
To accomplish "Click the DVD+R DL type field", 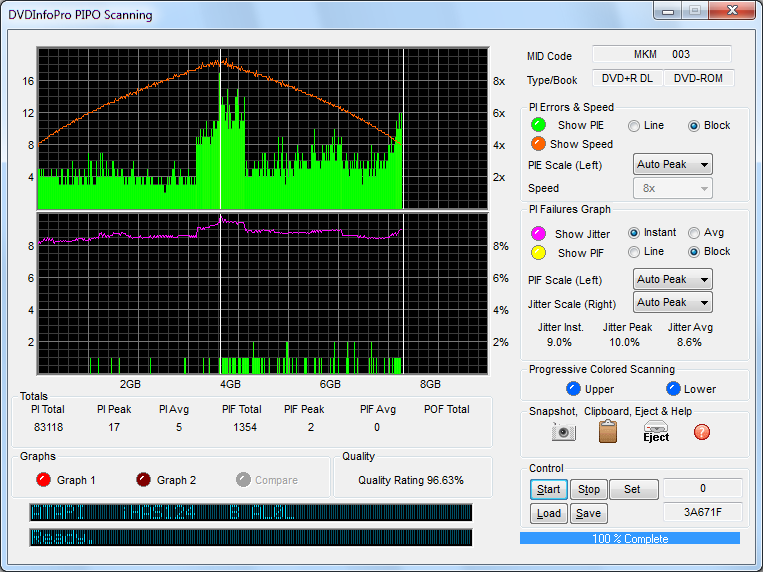I will coord(627,78).
